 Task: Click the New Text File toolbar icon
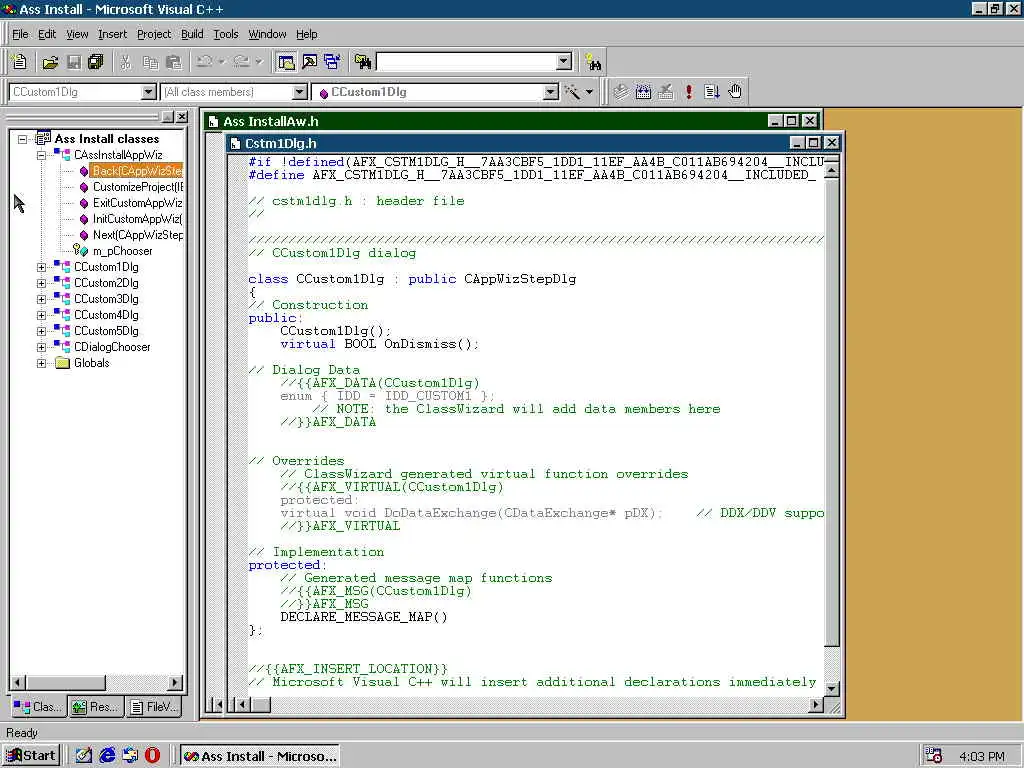point(19,62)
